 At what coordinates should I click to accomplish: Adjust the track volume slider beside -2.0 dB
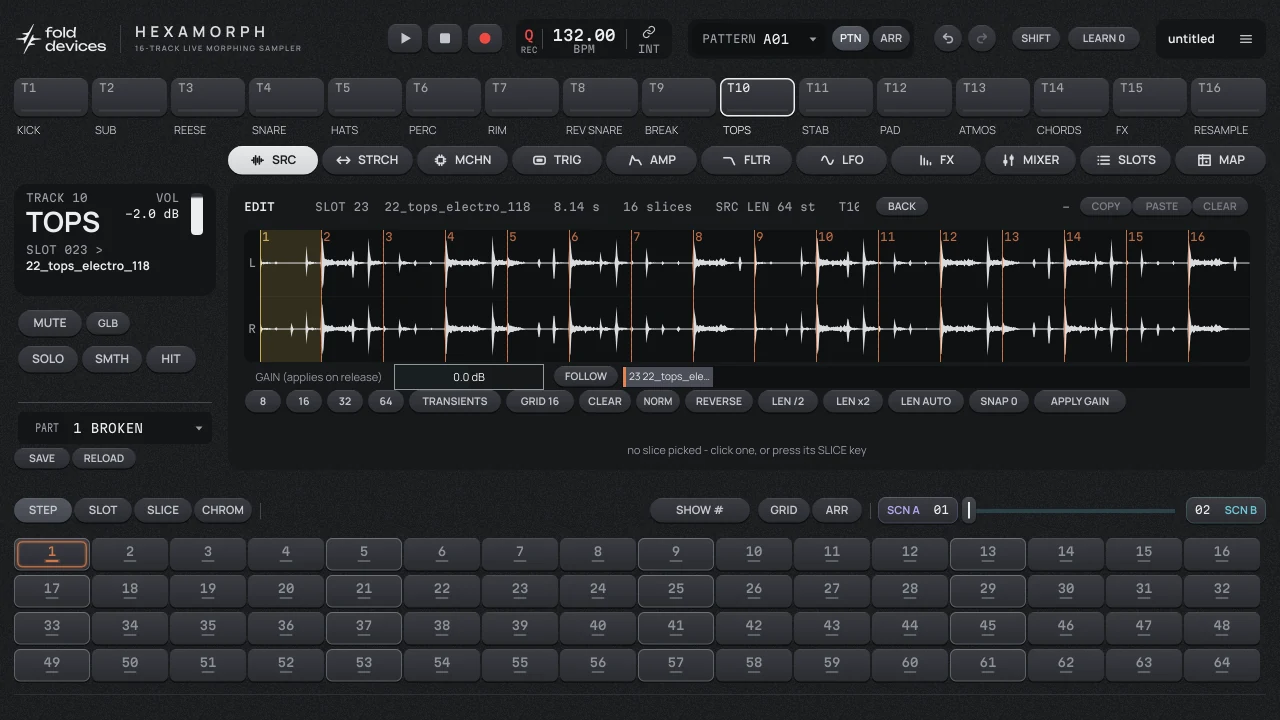[197, 214]
